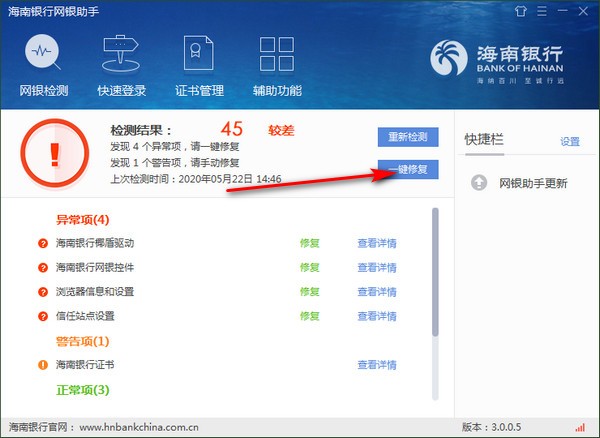600x438 pixels.
Task: Click the 网银助手更新 upload arrow icon
Action: [479, 183]
